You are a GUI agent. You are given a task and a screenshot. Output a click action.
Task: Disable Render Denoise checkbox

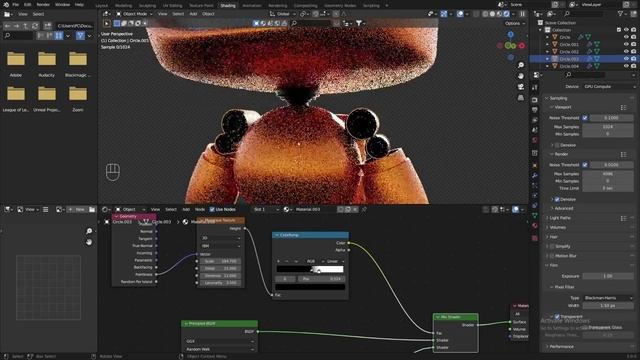[557, 200]
